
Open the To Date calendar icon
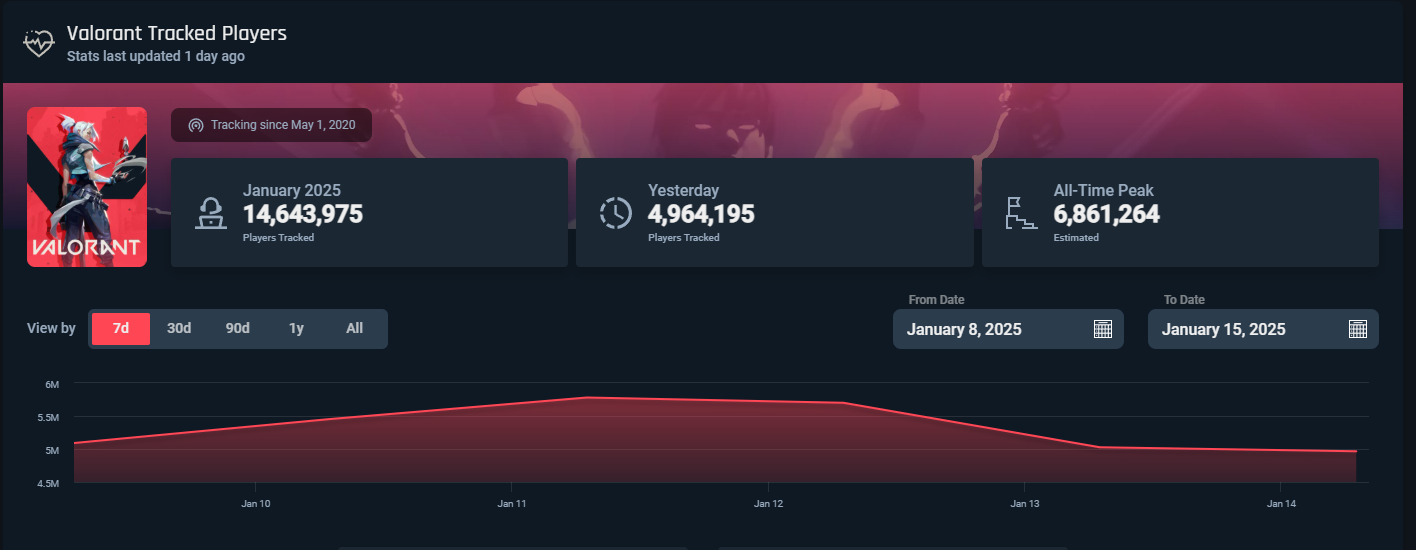coord(1358,329)
